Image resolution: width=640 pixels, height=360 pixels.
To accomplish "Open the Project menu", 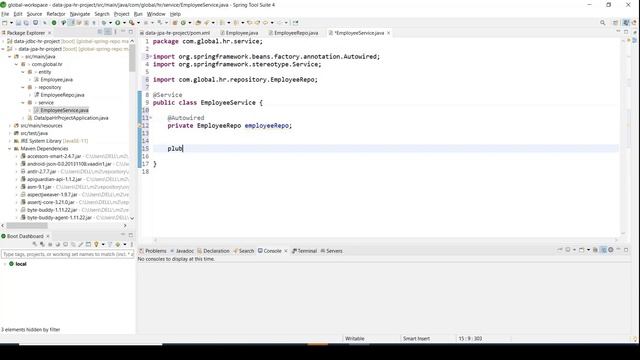I will (122, 14).
